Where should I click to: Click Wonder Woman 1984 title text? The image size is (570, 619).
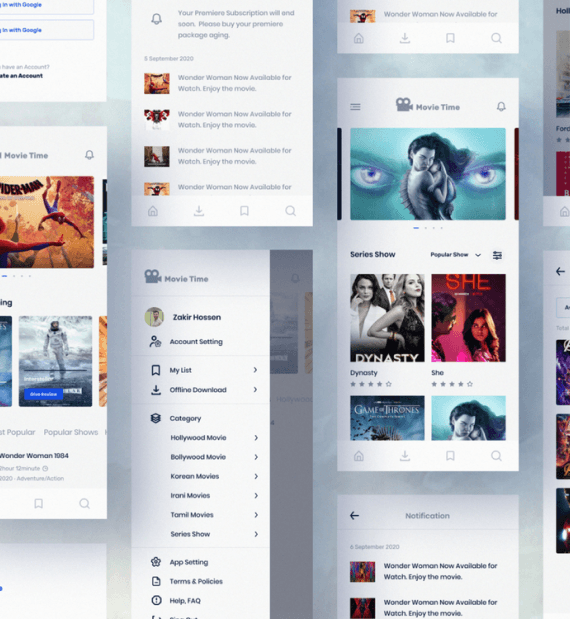point(34,456)
